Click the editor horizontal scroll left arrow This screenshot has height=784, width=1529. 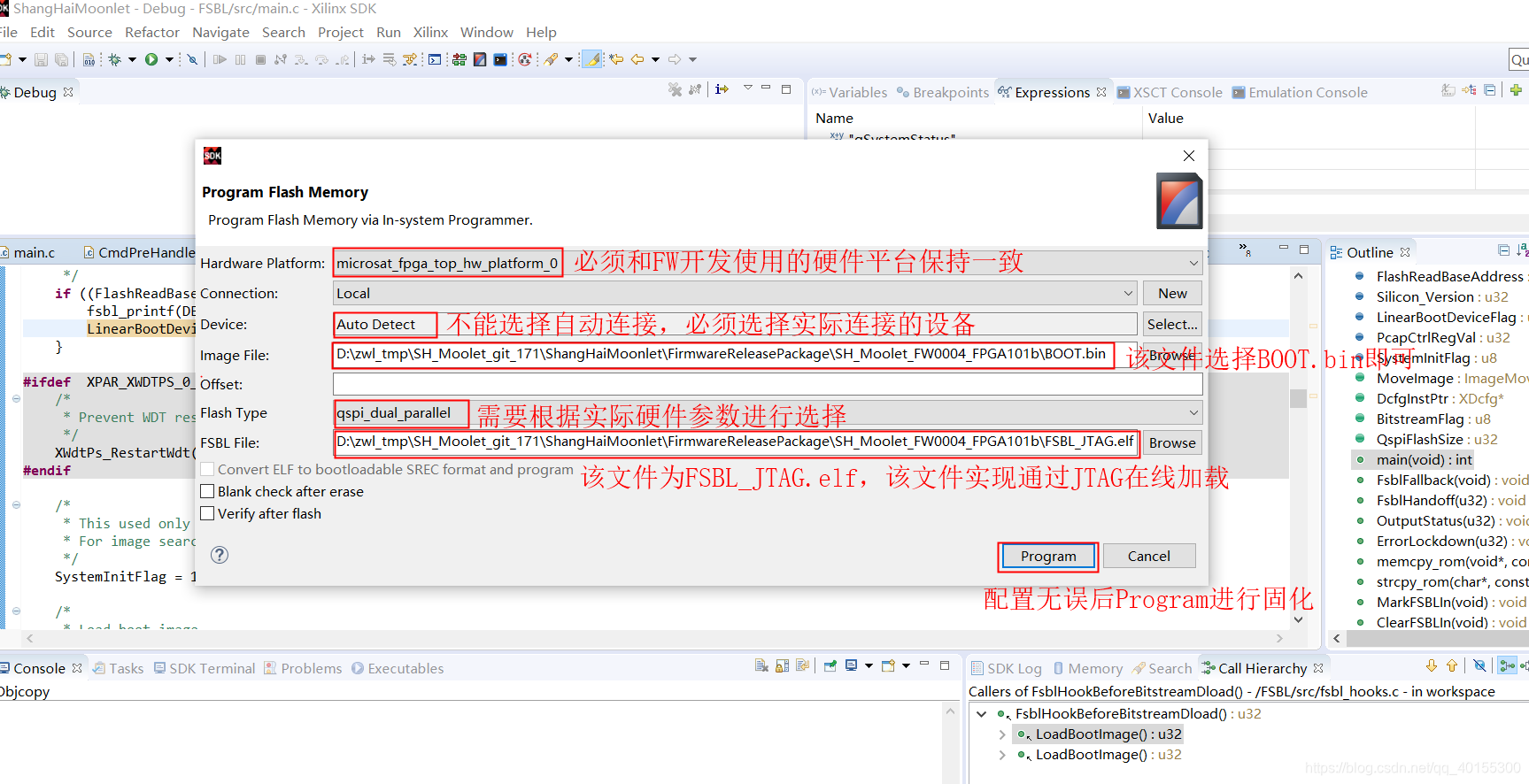[x=30, y=638]
